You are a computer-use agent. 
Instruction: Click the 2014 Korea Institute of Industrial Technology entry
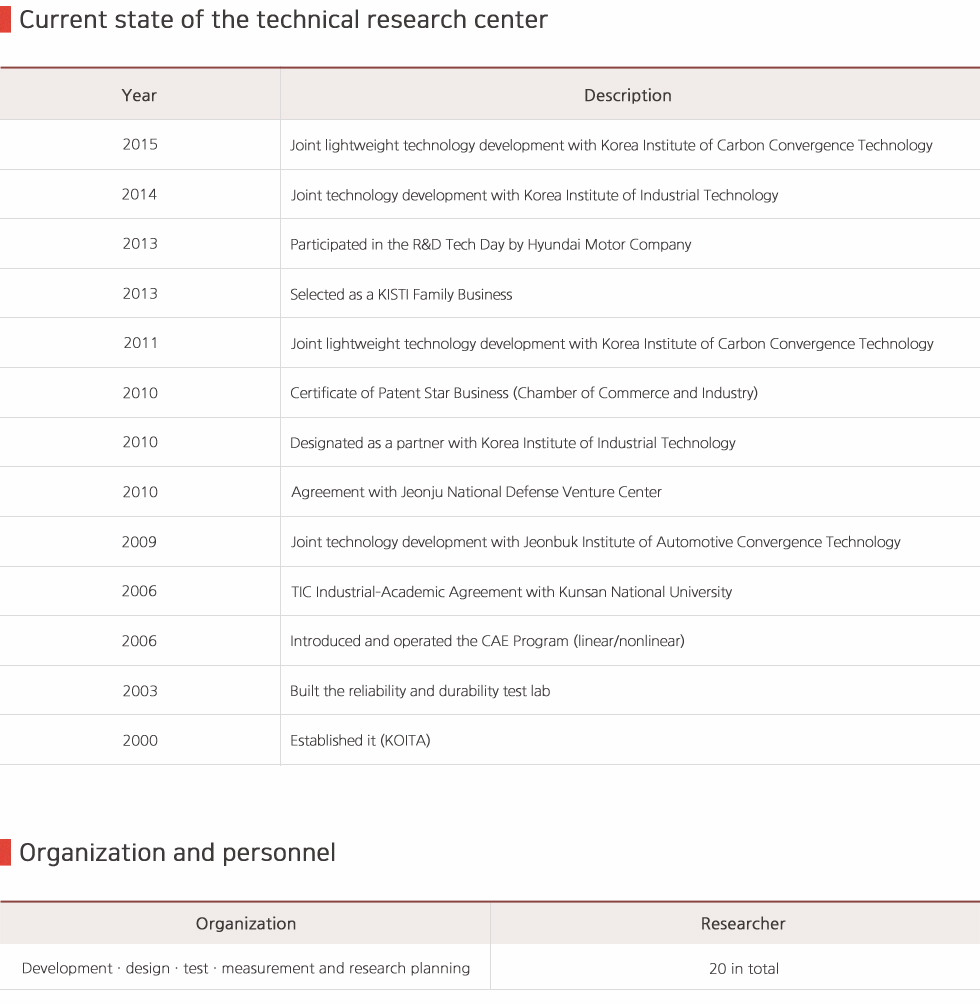[x=534, y=195]
